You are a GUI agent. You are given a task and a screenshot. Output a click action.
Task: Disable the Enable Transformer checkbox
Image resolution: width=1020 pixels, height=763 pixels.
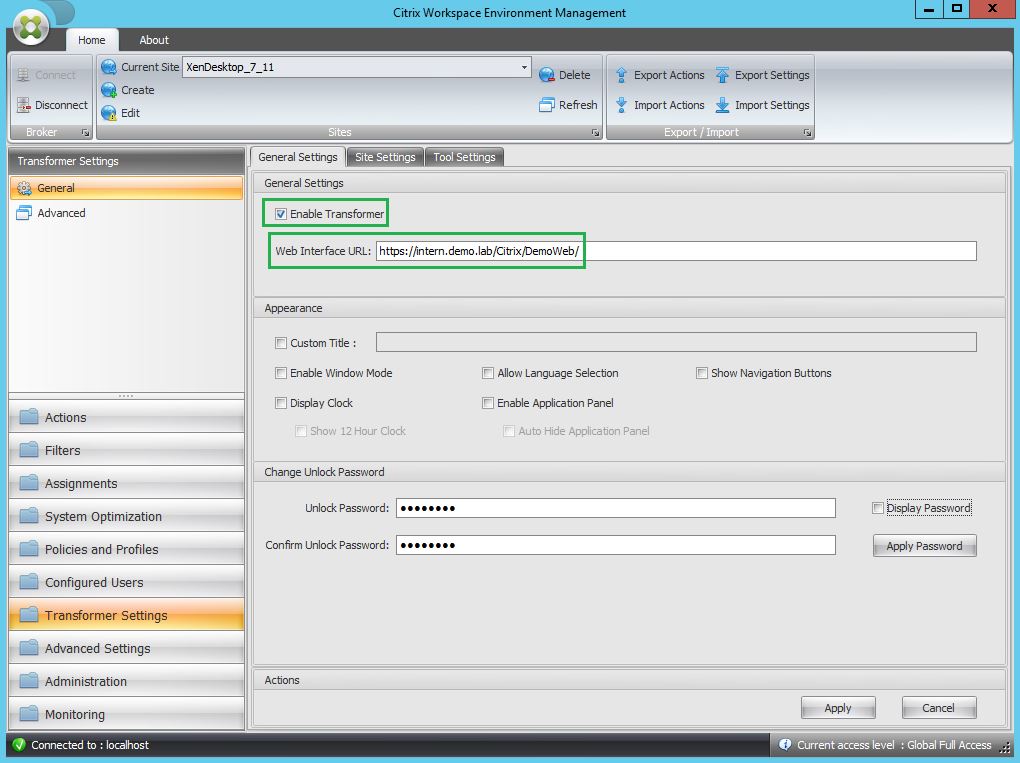coord(281,213)
